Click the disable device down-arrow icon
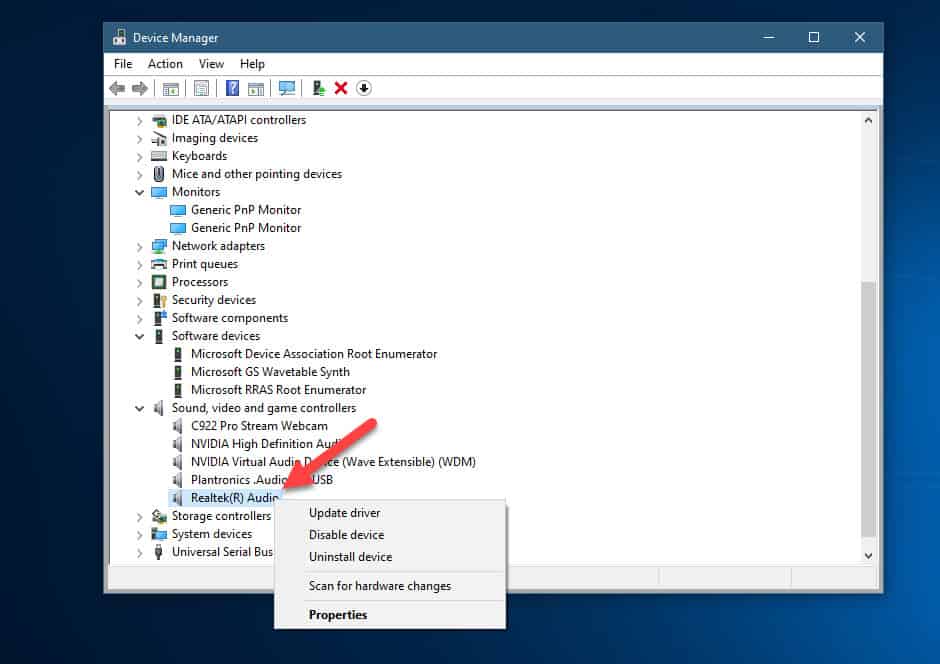940x664 pixels. [x=364, y=88]
